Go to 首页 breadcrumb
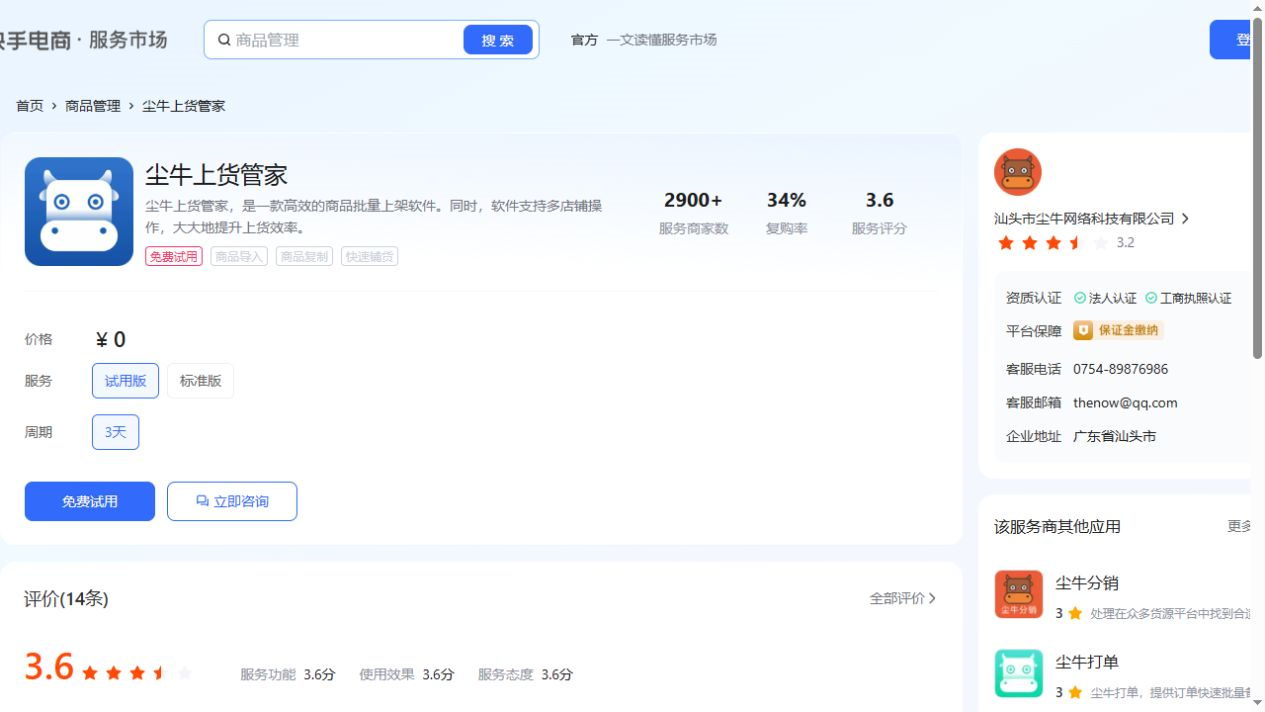Viewport: 1265px width, 712px height. click(30, 106)
